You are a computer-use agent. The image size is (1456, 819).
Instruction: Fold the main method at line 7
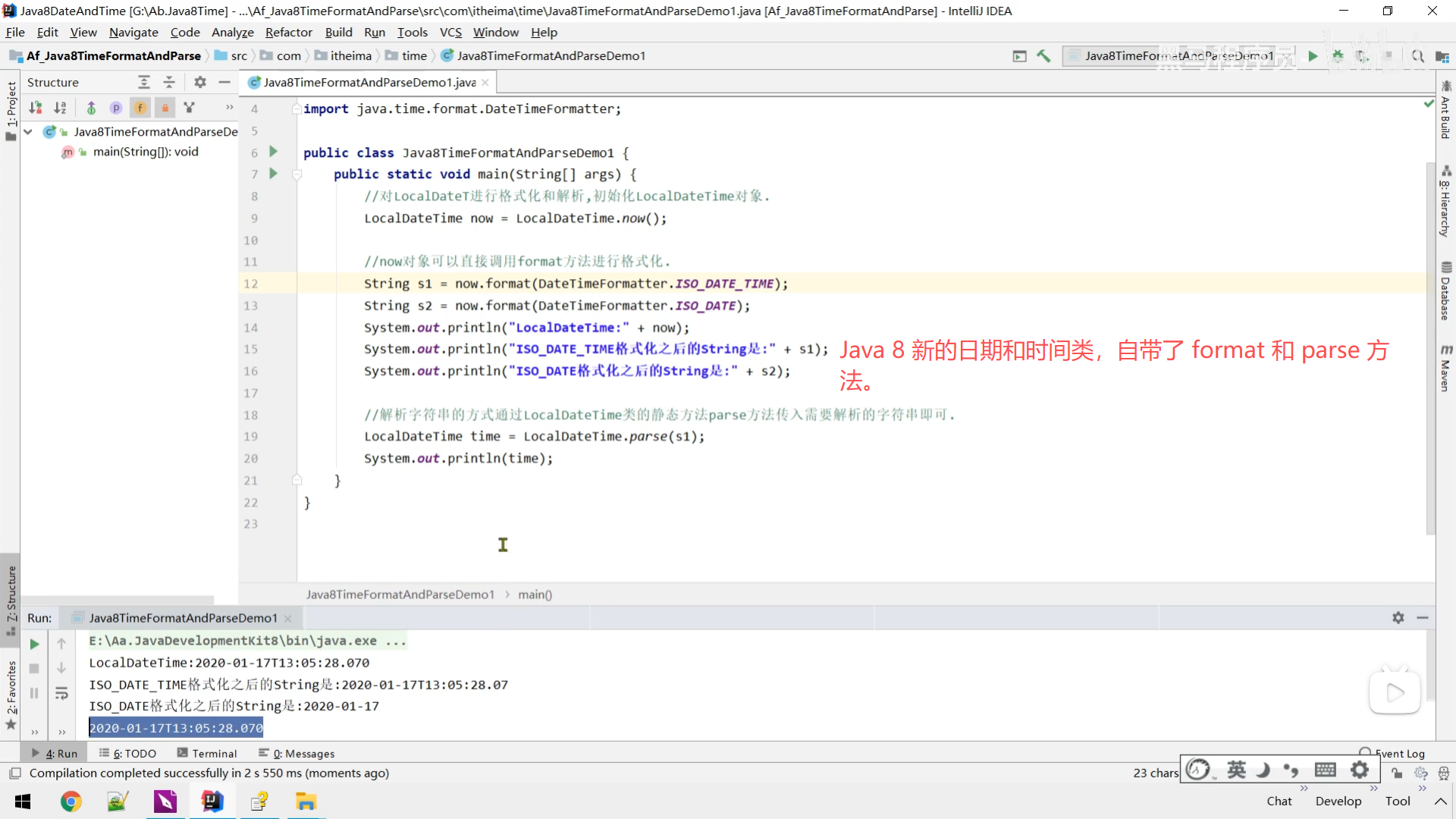click(297, 174)
